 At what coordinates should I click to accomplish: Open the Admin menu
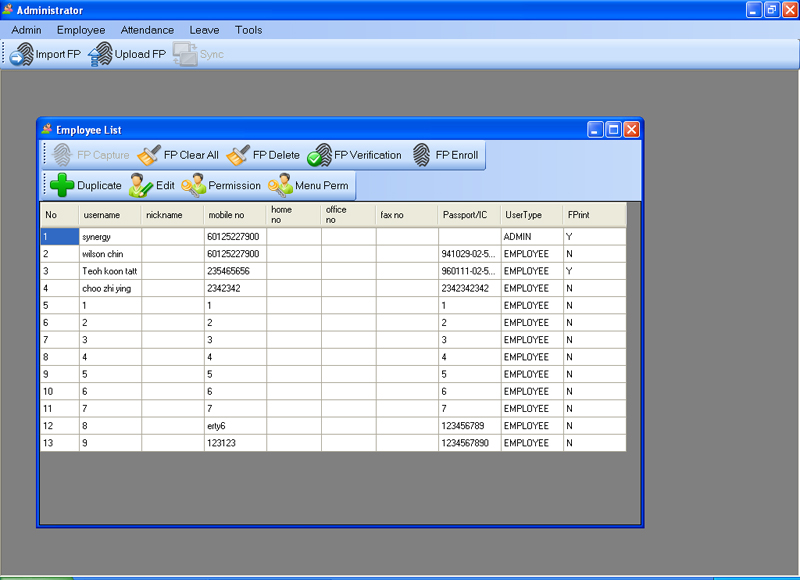(x=27, y=30)
